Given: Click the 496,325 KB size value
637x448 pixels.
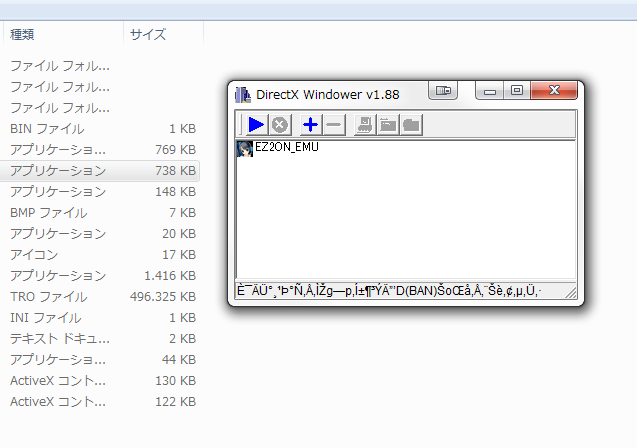Looking at the screenshot, I should click(x=163, y=297).
